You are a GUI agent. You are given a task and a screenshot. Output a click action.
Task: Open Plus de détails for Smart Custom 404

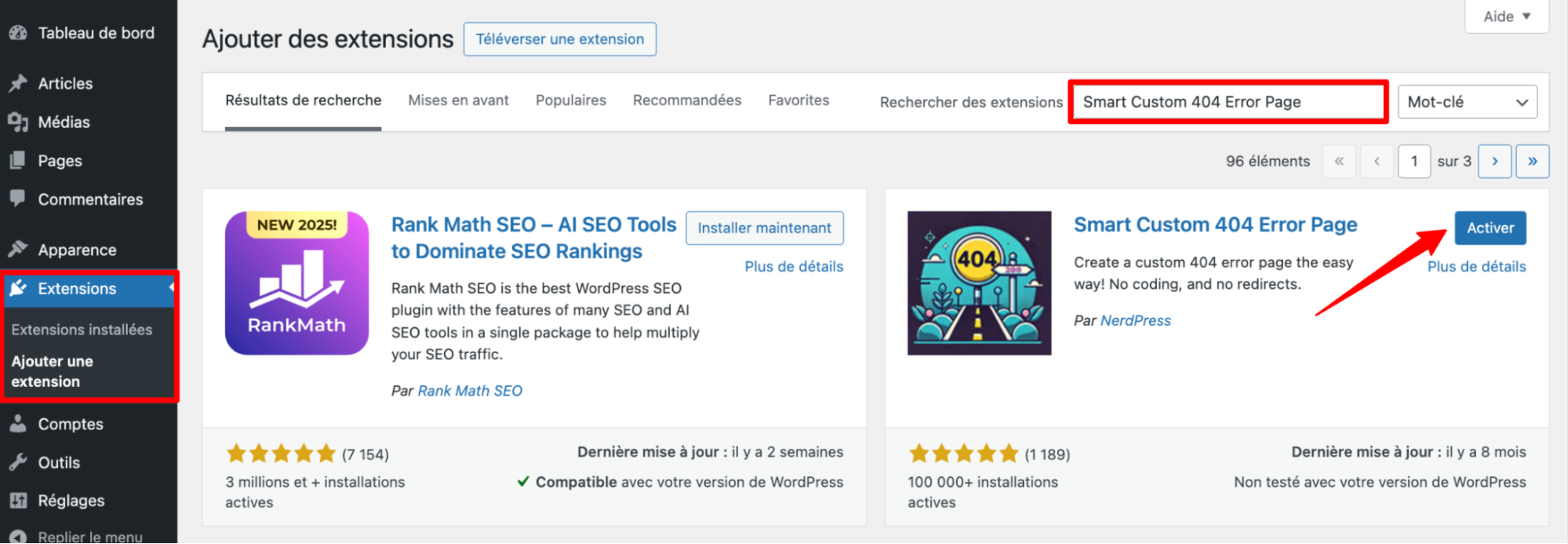tap(1476, 267)
